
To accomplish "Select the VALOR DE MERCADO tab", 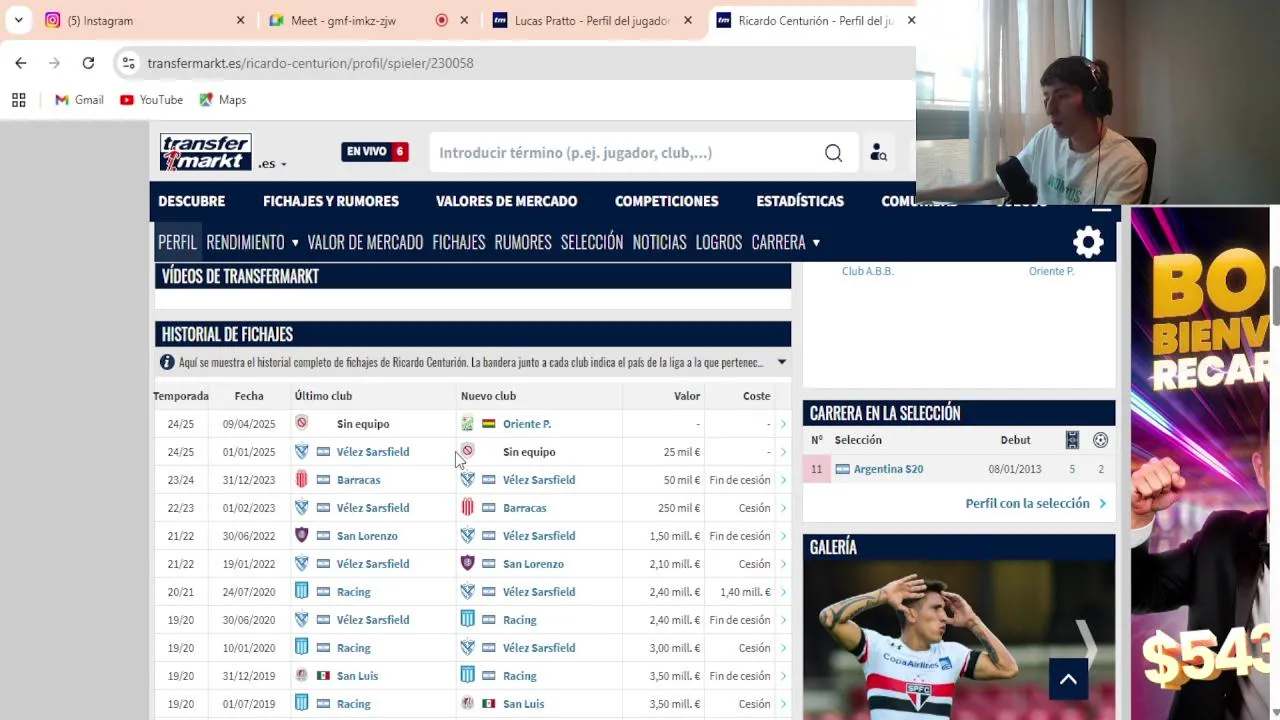I will [365, 242].
